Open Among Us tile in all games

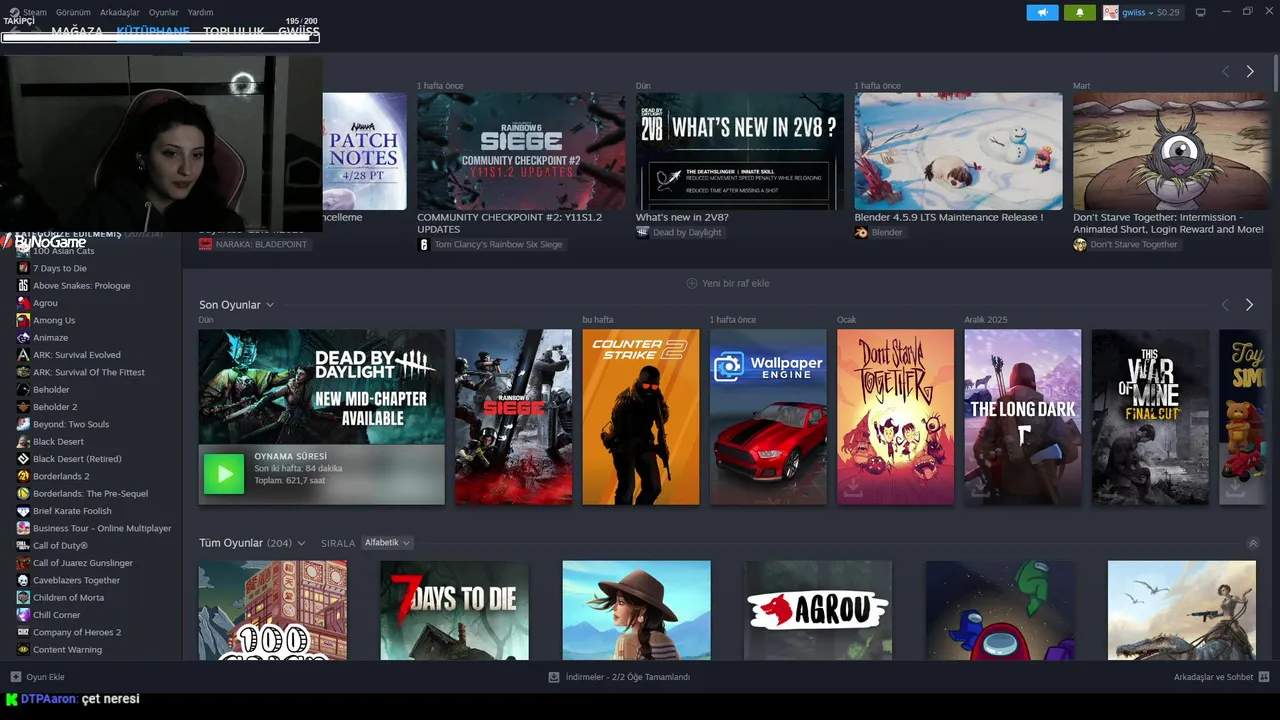(x=1000, y=610)
